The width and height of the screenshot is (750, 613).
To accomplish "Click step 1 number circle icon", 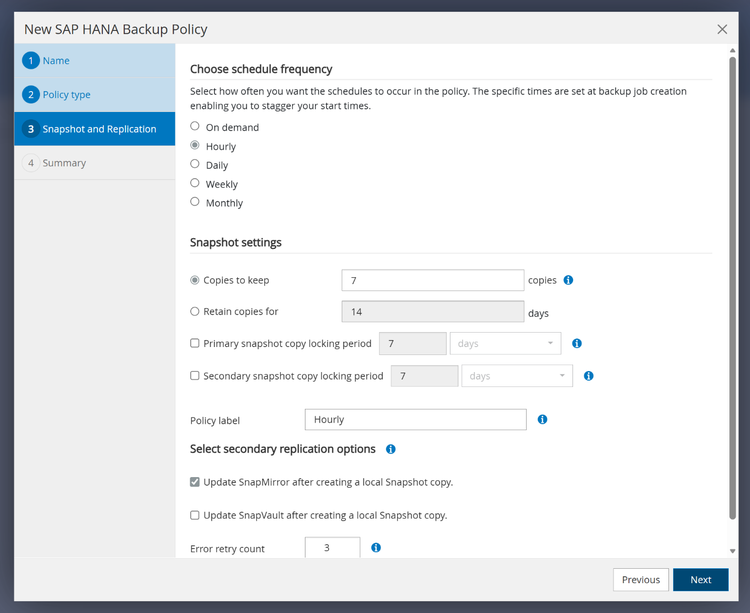I will (x=31, y=61).
